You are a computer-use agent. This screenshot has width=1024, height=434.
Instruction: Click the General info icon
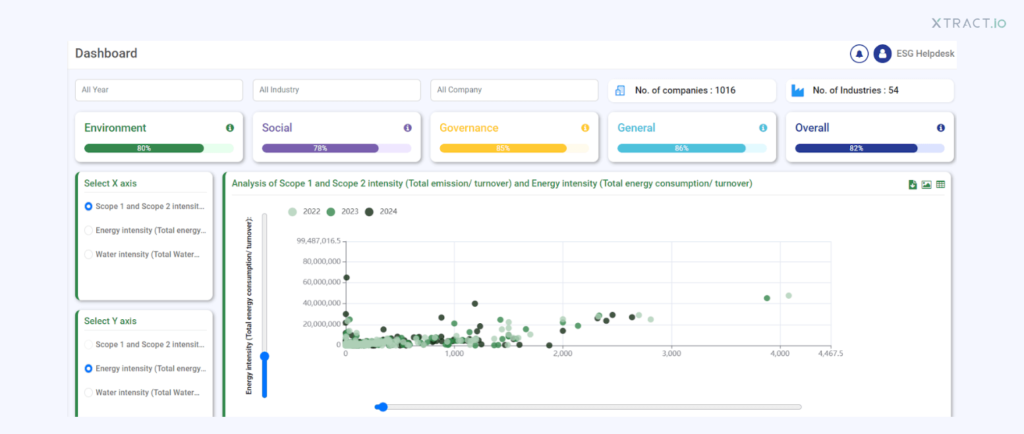tap(763, 128)
